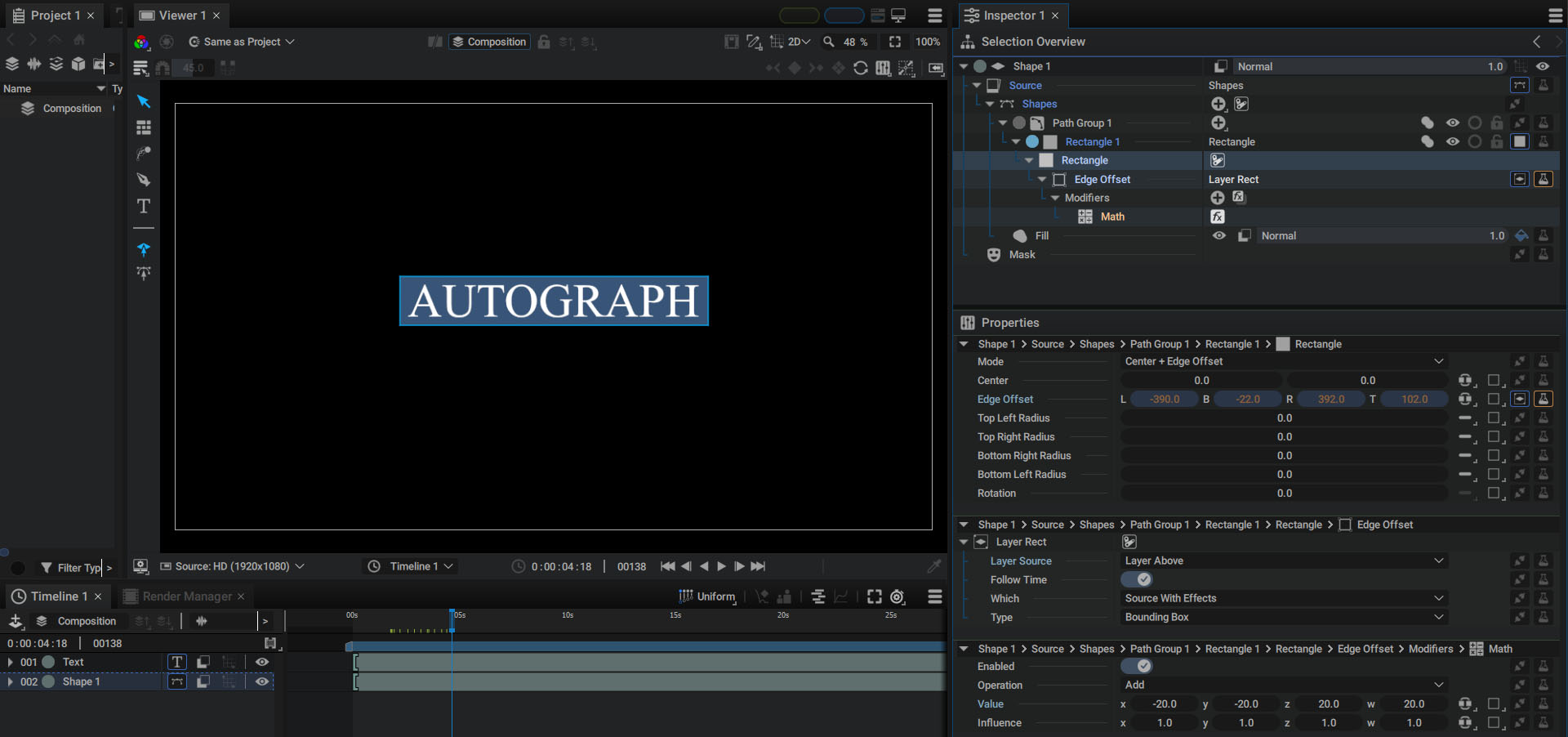Open the Timeline panel hamburger menu

[x=935, y=596]
